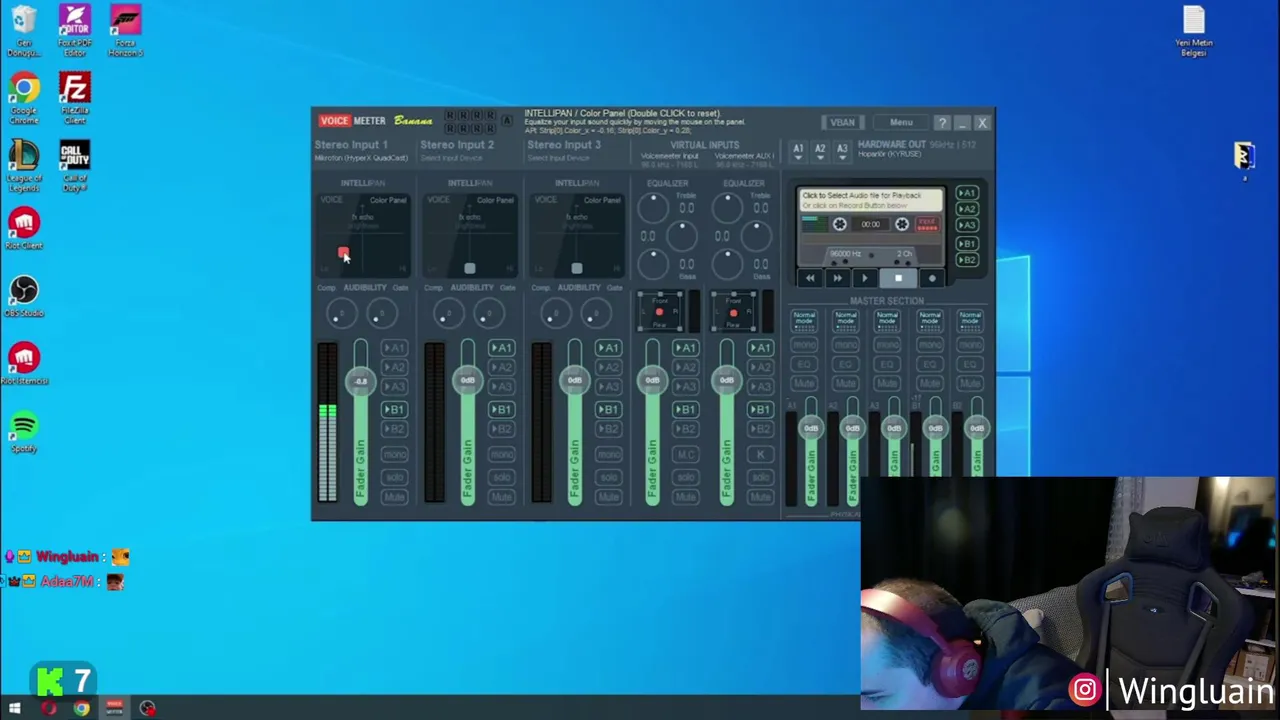
Task: Toggle recorder B2 output routing
Action: tap(966, 260)
